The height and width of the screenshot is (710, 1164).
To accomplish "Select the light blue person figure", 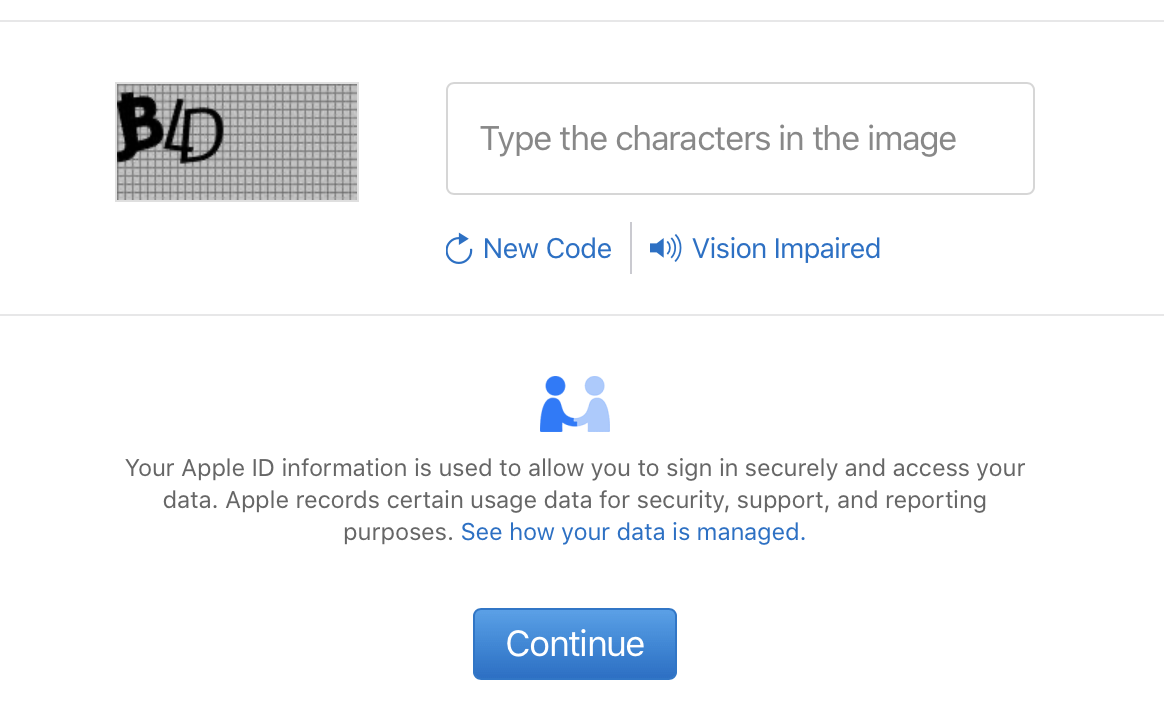I will [x=593, y=404].
